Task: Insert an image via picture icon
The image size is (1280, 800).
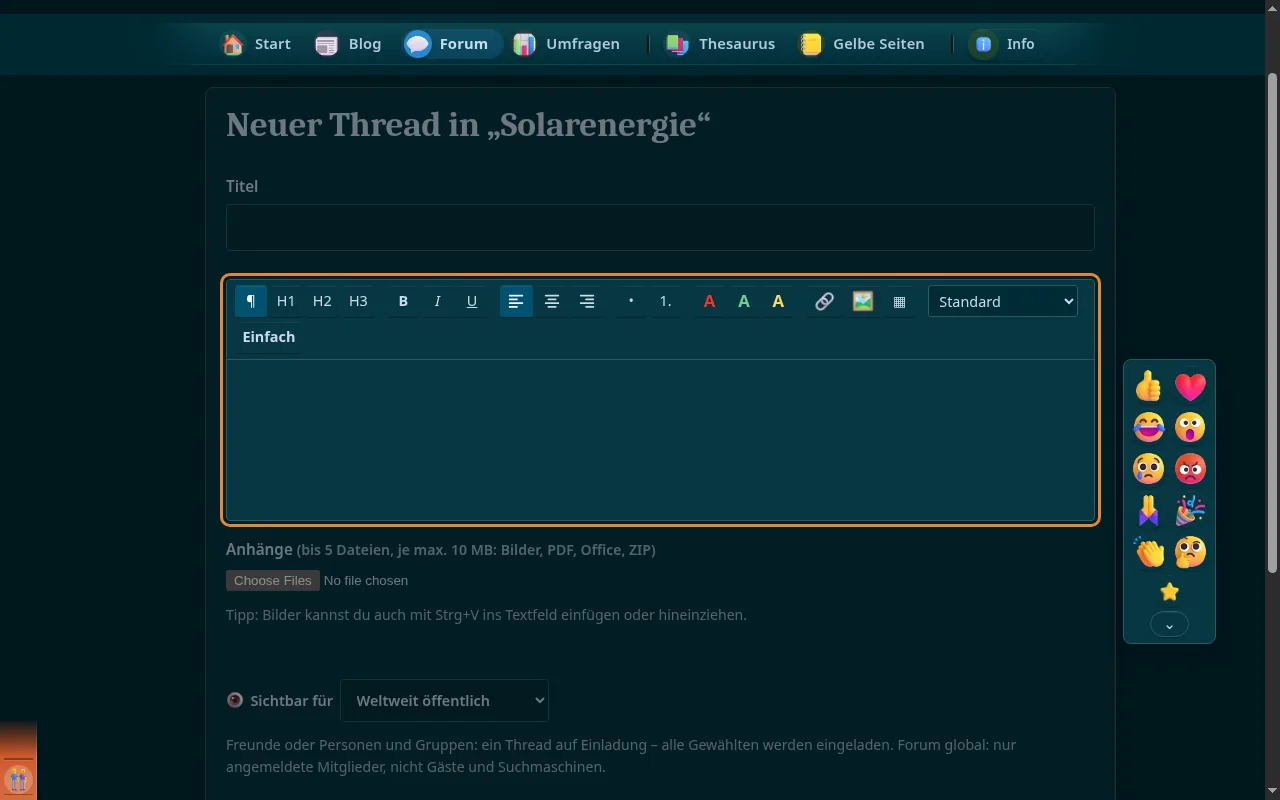Action: [863, 301]
